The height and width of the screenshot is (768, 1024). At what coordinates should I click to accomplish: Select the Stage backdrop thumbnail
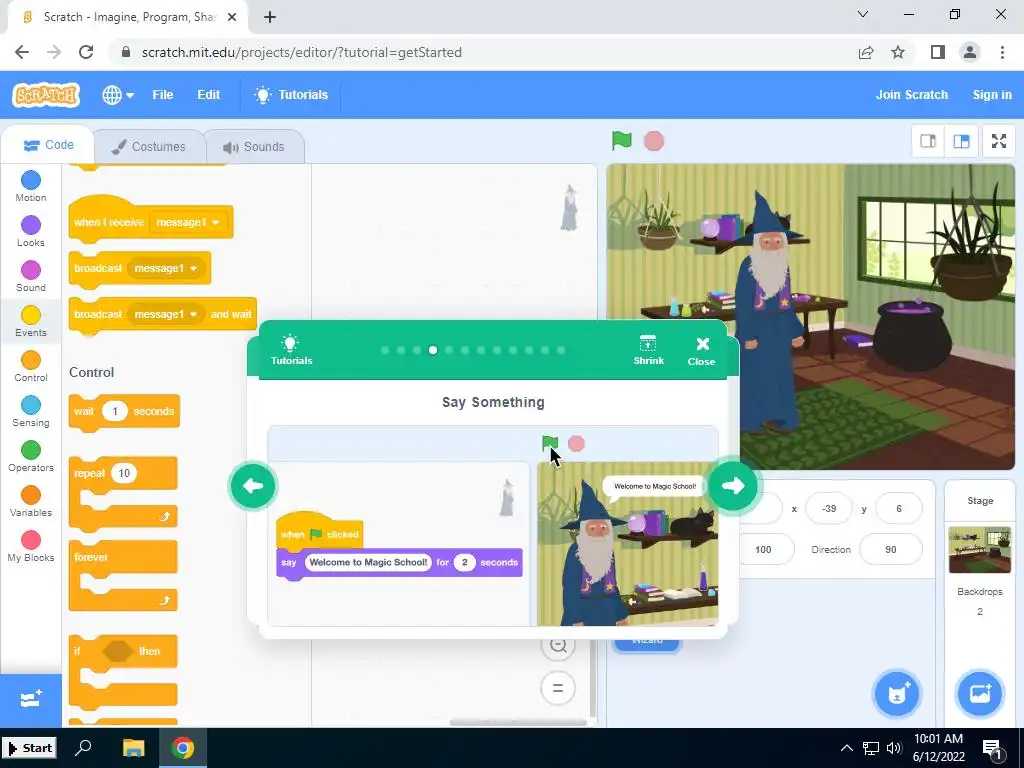980,550
